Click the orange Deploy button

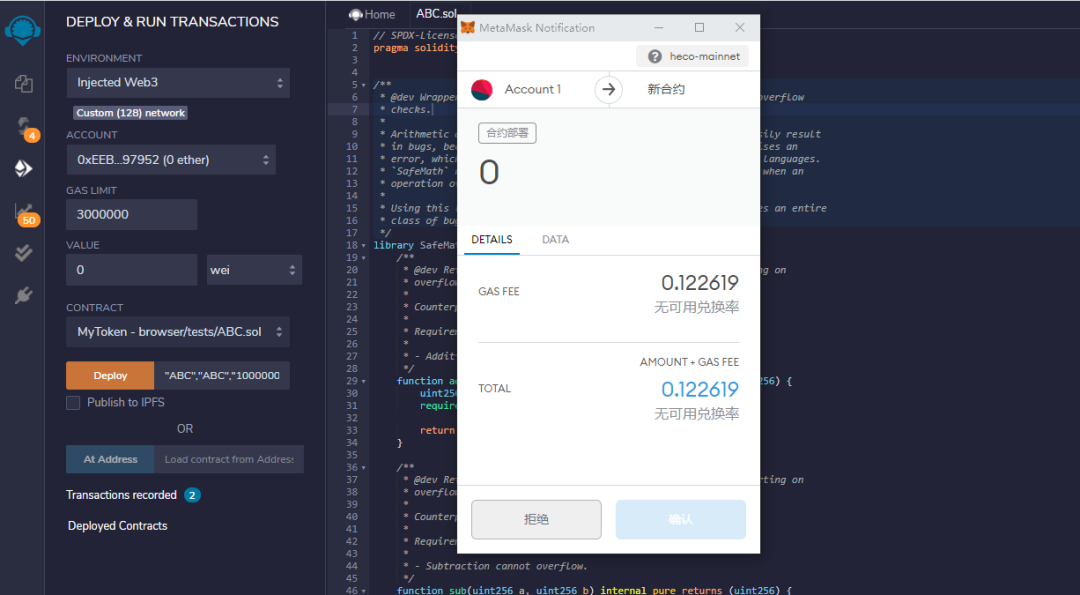[x=110, y=375]
